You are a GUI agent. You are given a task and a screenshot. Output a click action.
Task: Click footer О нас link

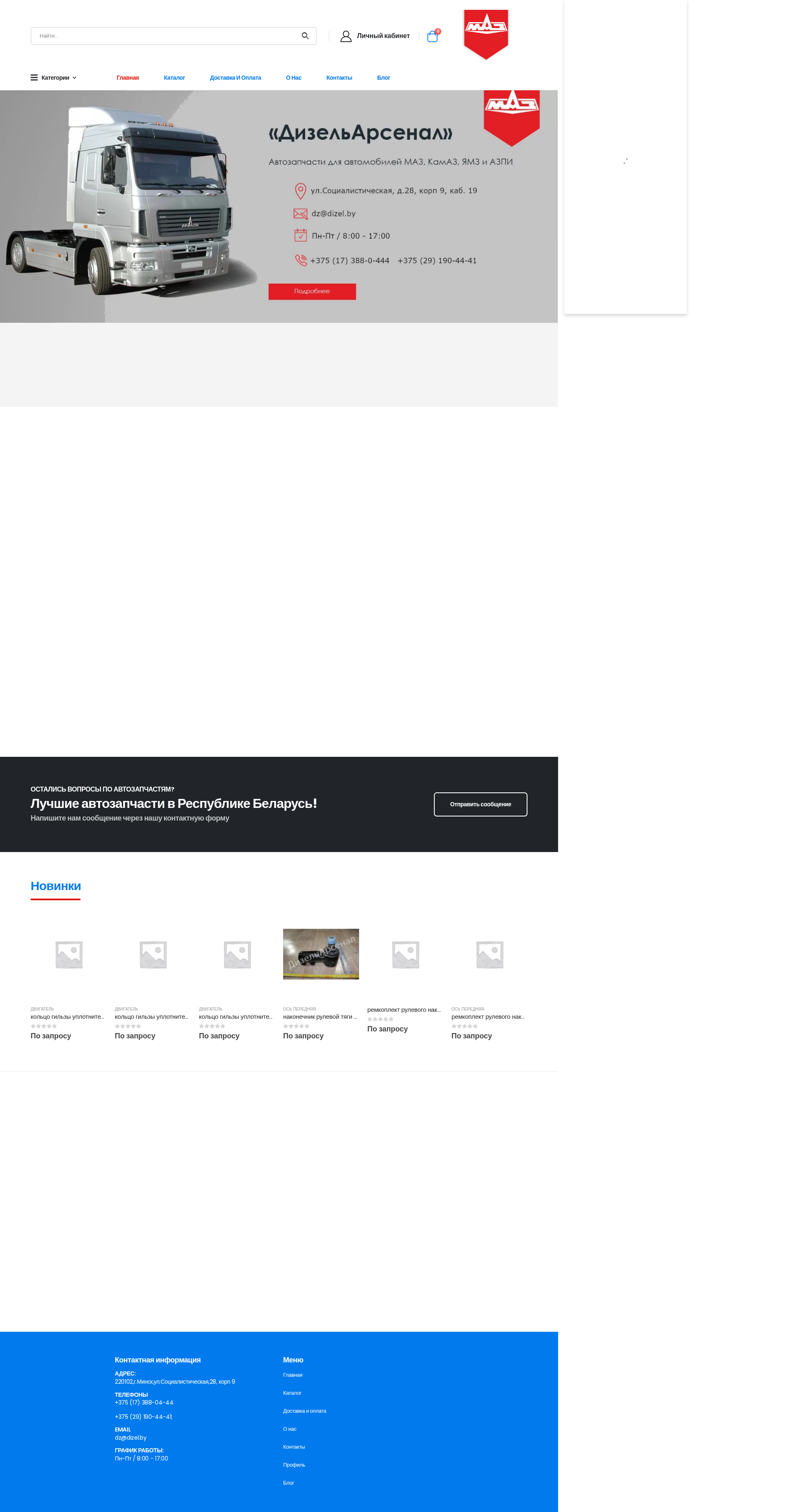289,1429
